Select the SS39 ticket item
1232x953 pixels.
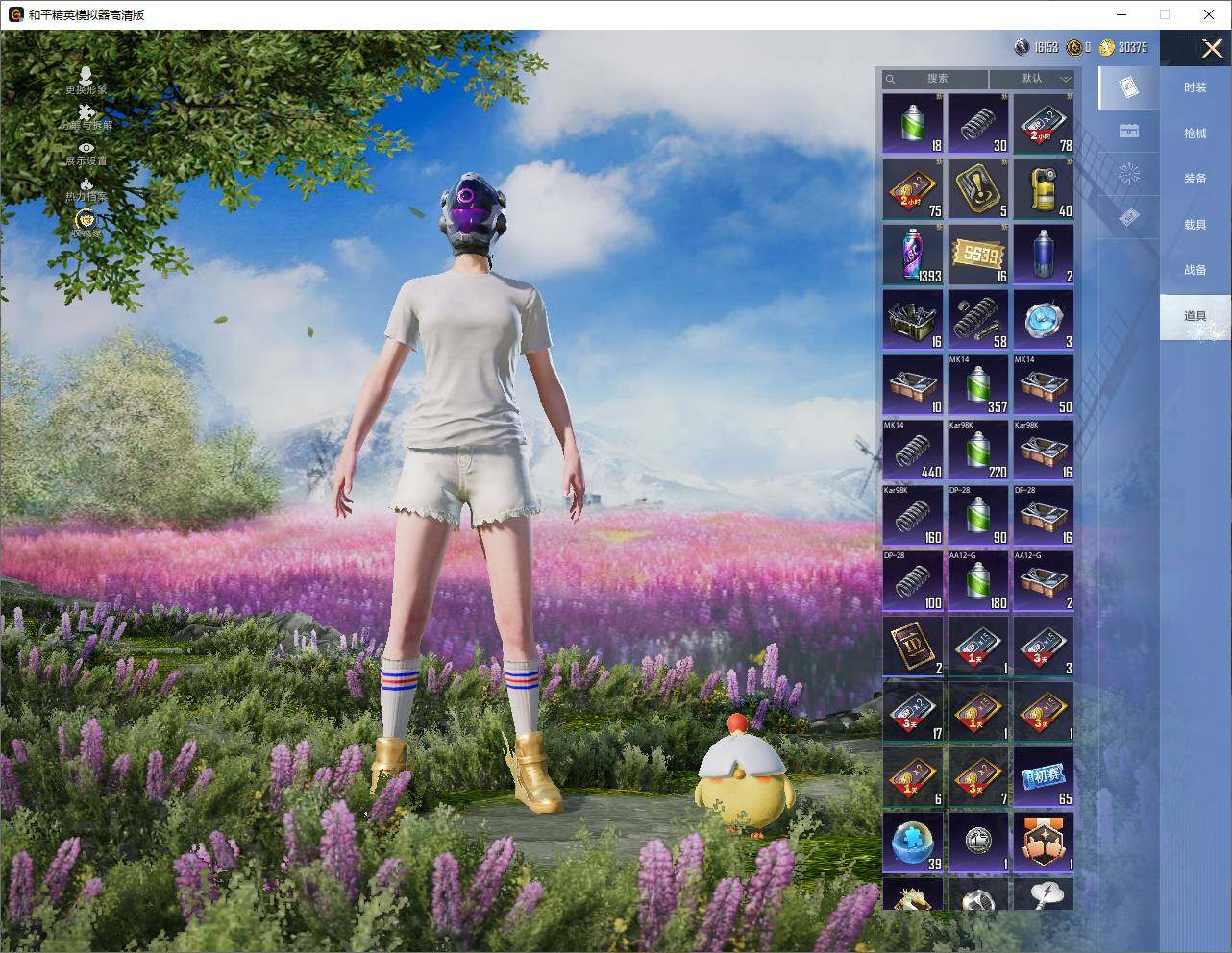tap(978, 255)
